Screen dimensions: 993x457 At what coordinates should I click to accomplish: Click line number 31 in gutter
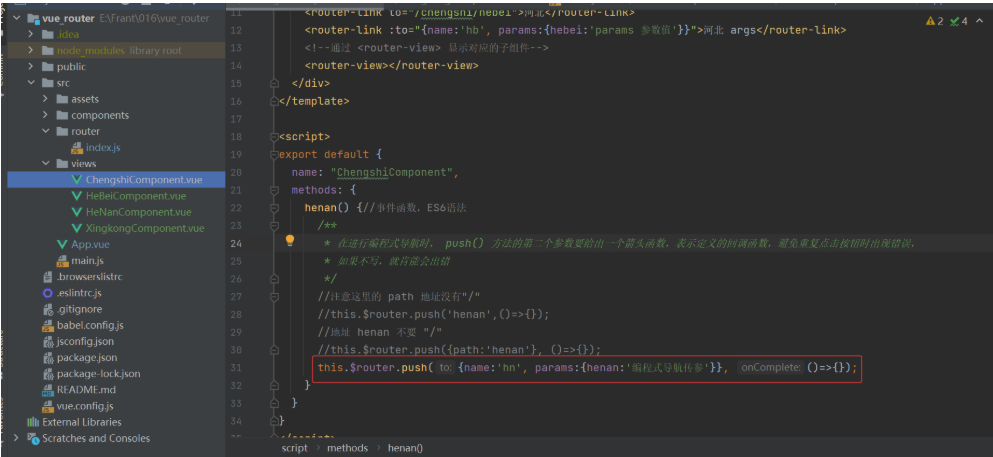(x=236, y=367)
